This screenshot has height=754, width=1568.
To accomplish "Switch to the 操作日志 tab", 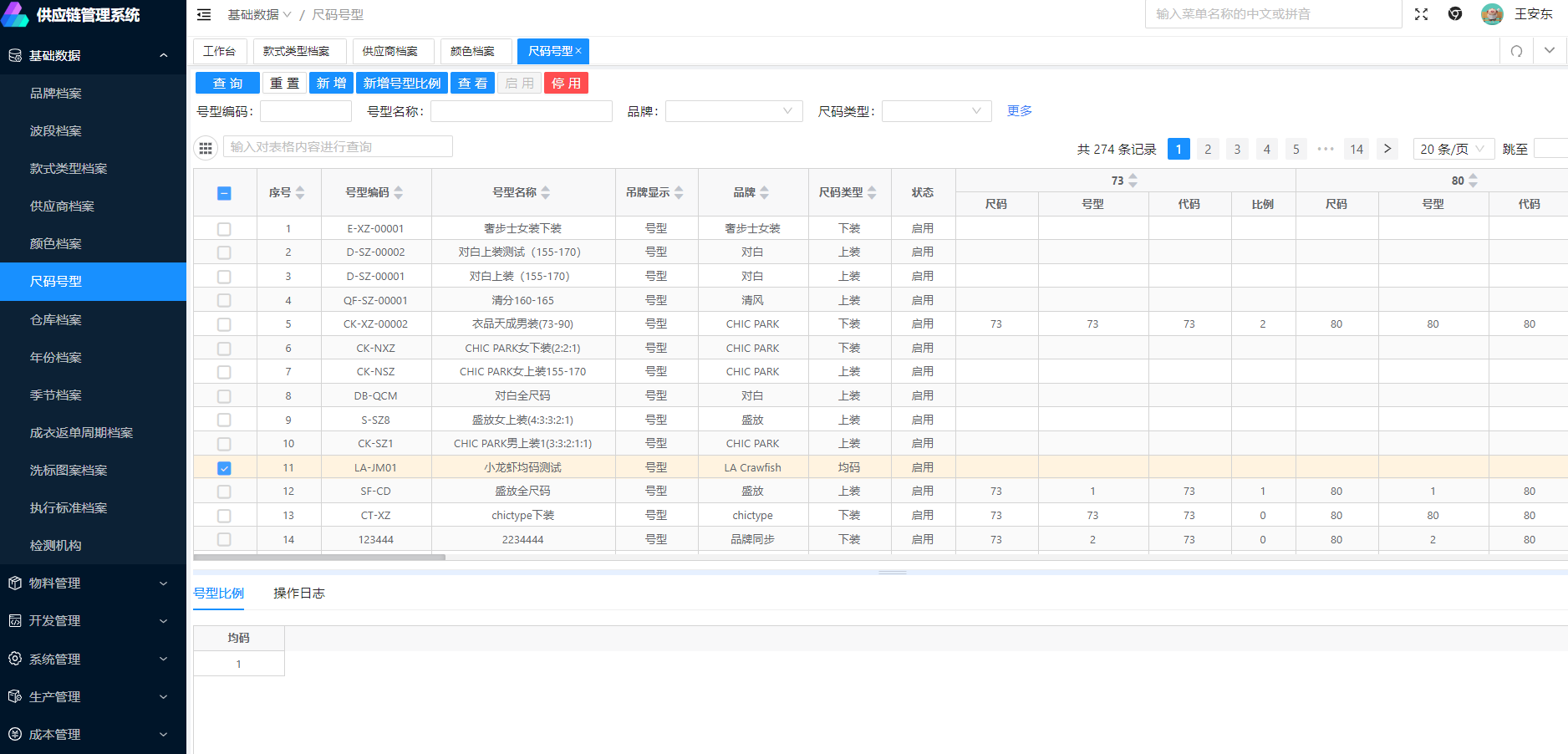I will coord(298,594).
